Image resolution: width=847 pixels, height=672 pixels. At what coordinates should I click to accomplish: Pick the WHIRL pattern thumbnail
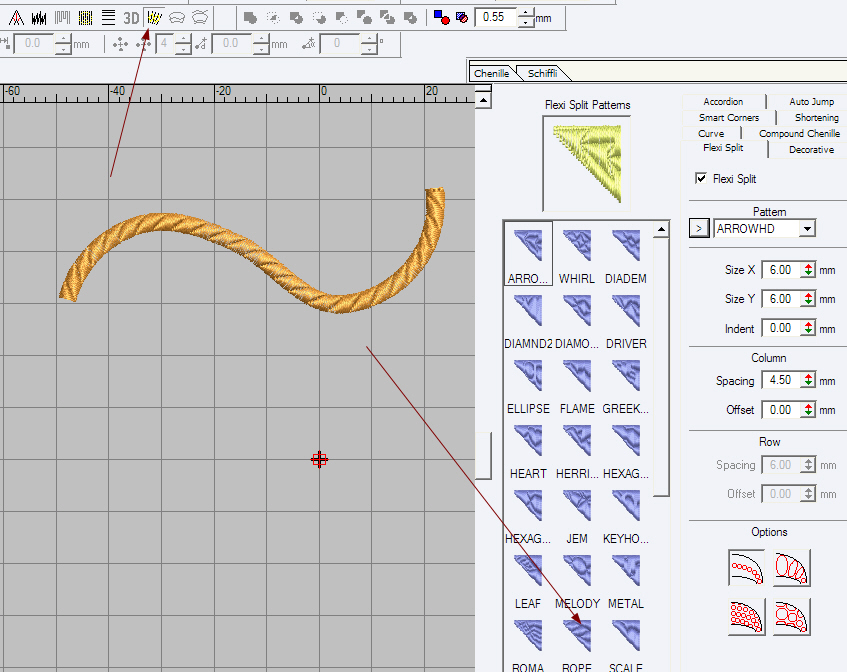tap(577, 245)
